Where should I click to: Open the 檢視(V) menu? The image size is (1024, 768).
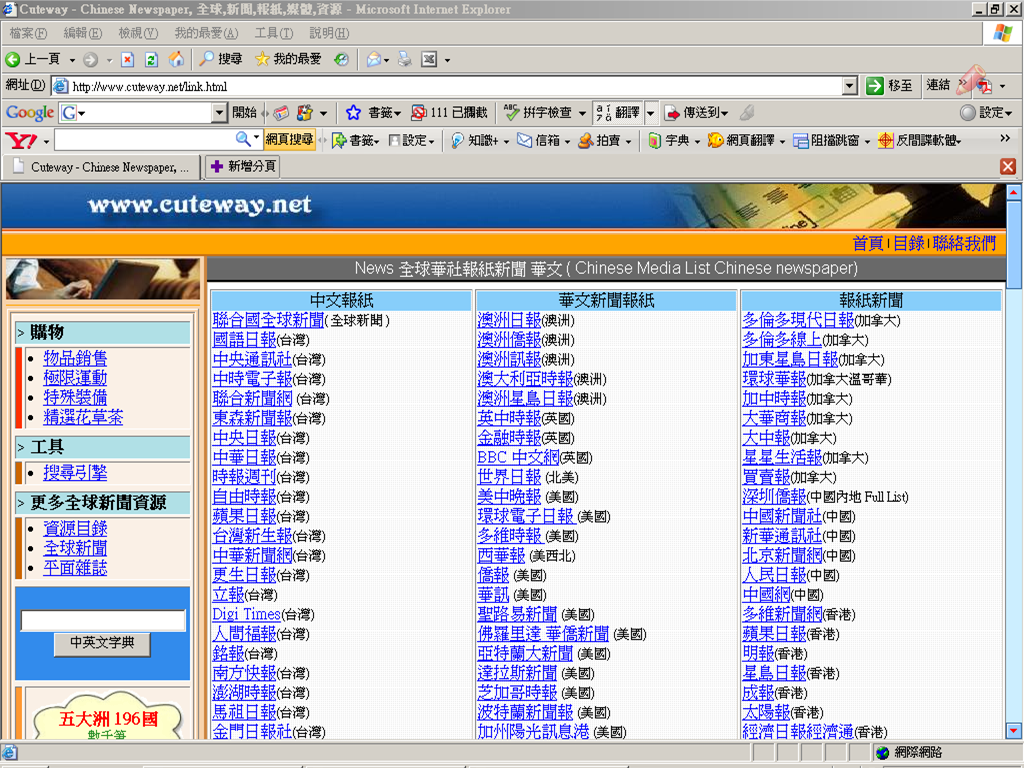[x=138, y=33]
